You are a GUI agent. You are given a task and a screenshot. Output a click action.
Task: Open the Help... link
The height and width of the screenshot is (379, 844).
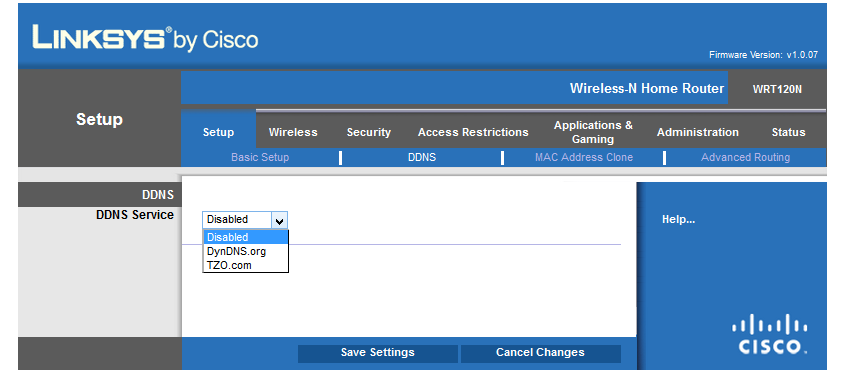[x=678, y=220]
